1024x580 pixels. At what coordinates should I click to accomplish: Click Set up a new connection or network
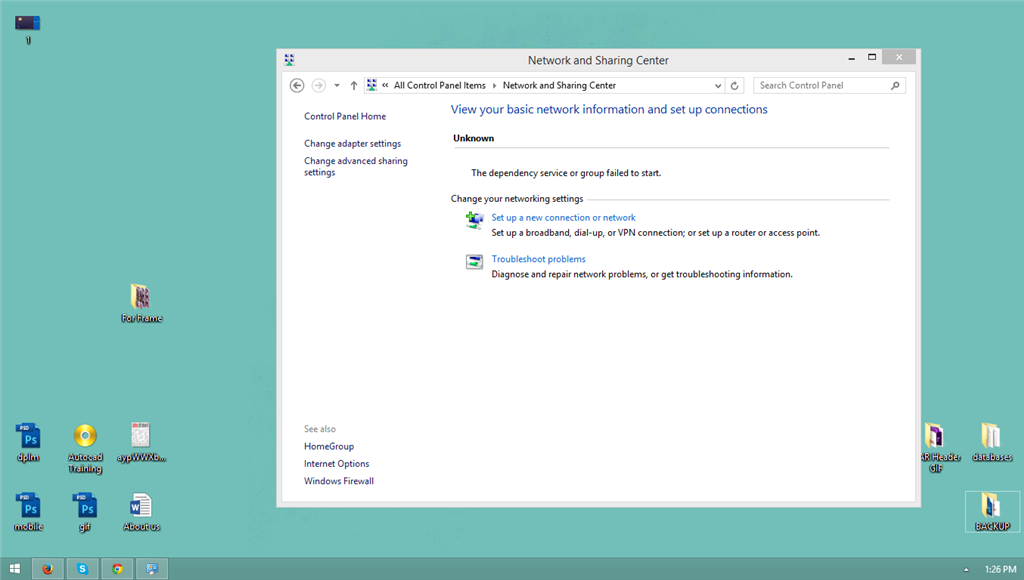[563, 218]
